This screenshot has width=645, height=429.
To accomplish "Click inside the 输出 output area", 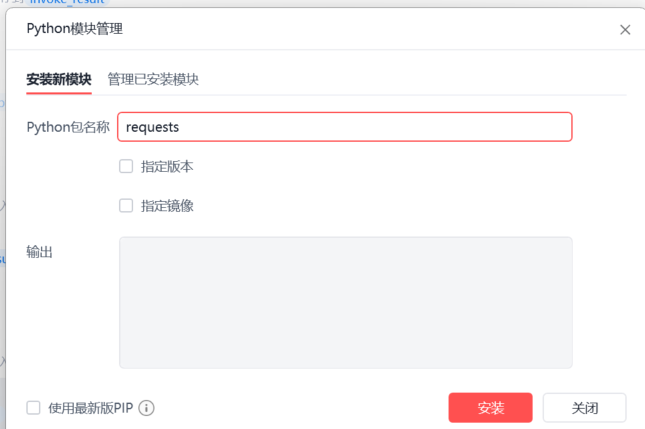I will click(x=345, y=302).
